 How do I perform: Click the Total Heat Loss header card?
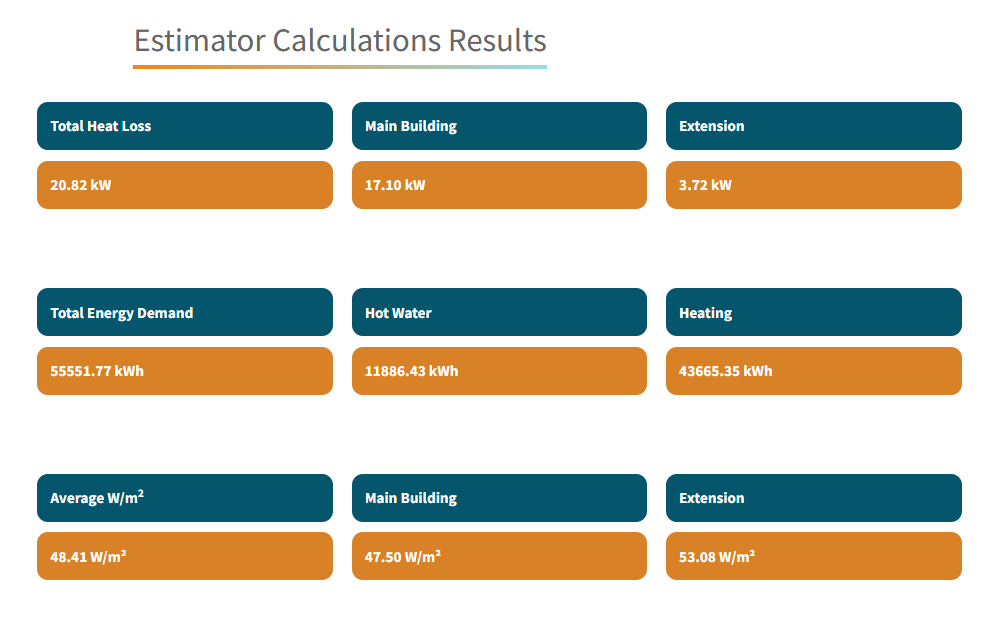[x=185, y=126]
